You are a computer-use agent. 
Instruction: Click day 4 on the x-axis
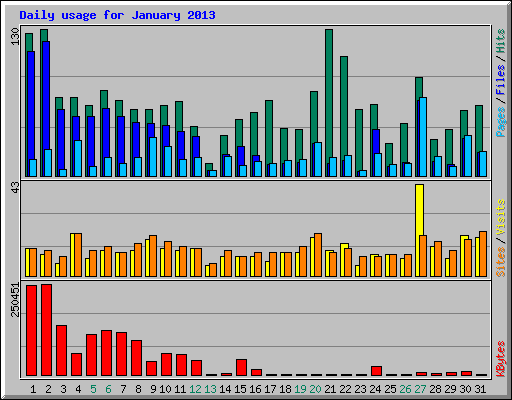(x=78, y=389)
